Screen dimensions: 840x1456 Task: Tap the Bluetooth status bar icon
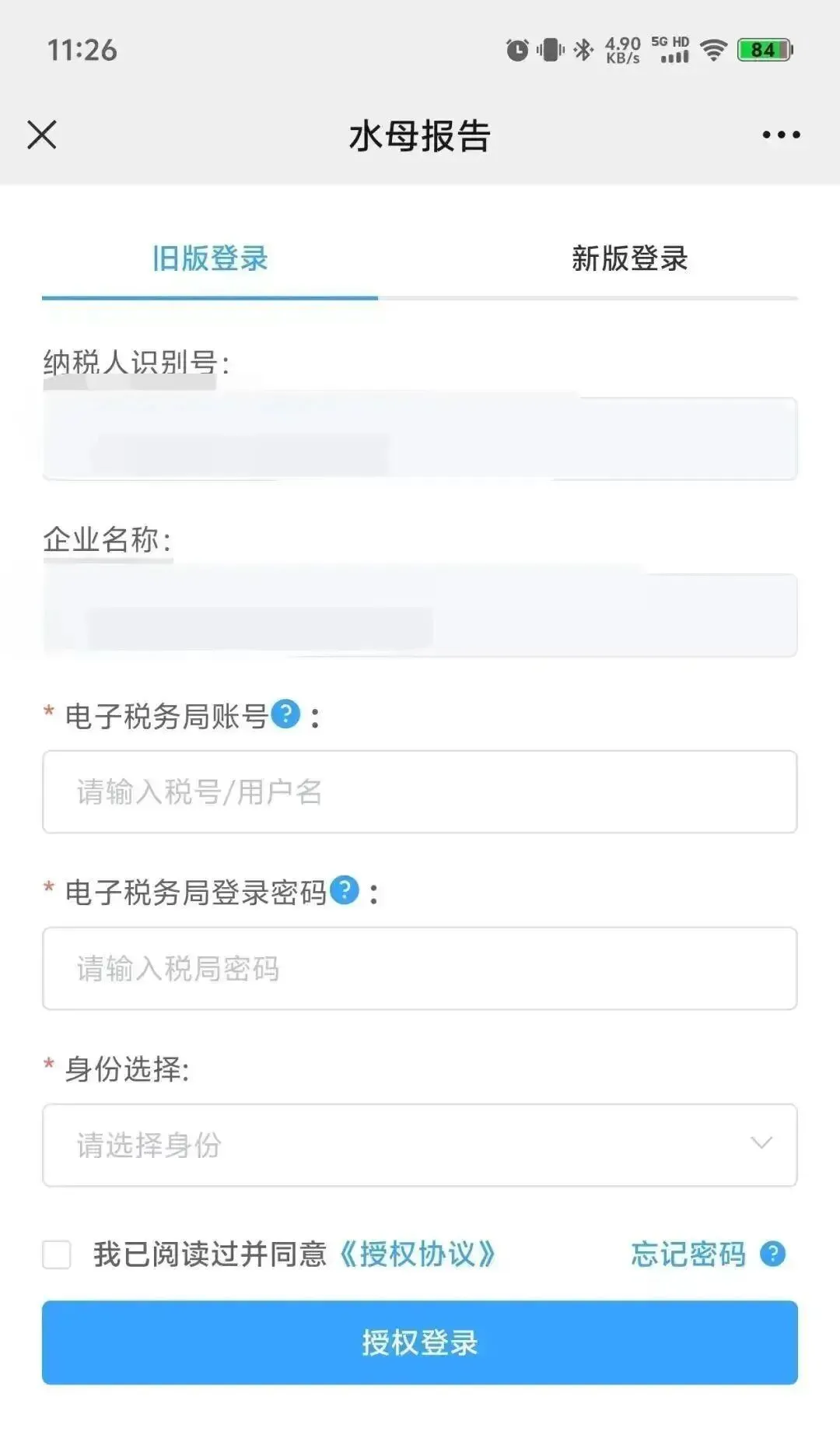583,50
